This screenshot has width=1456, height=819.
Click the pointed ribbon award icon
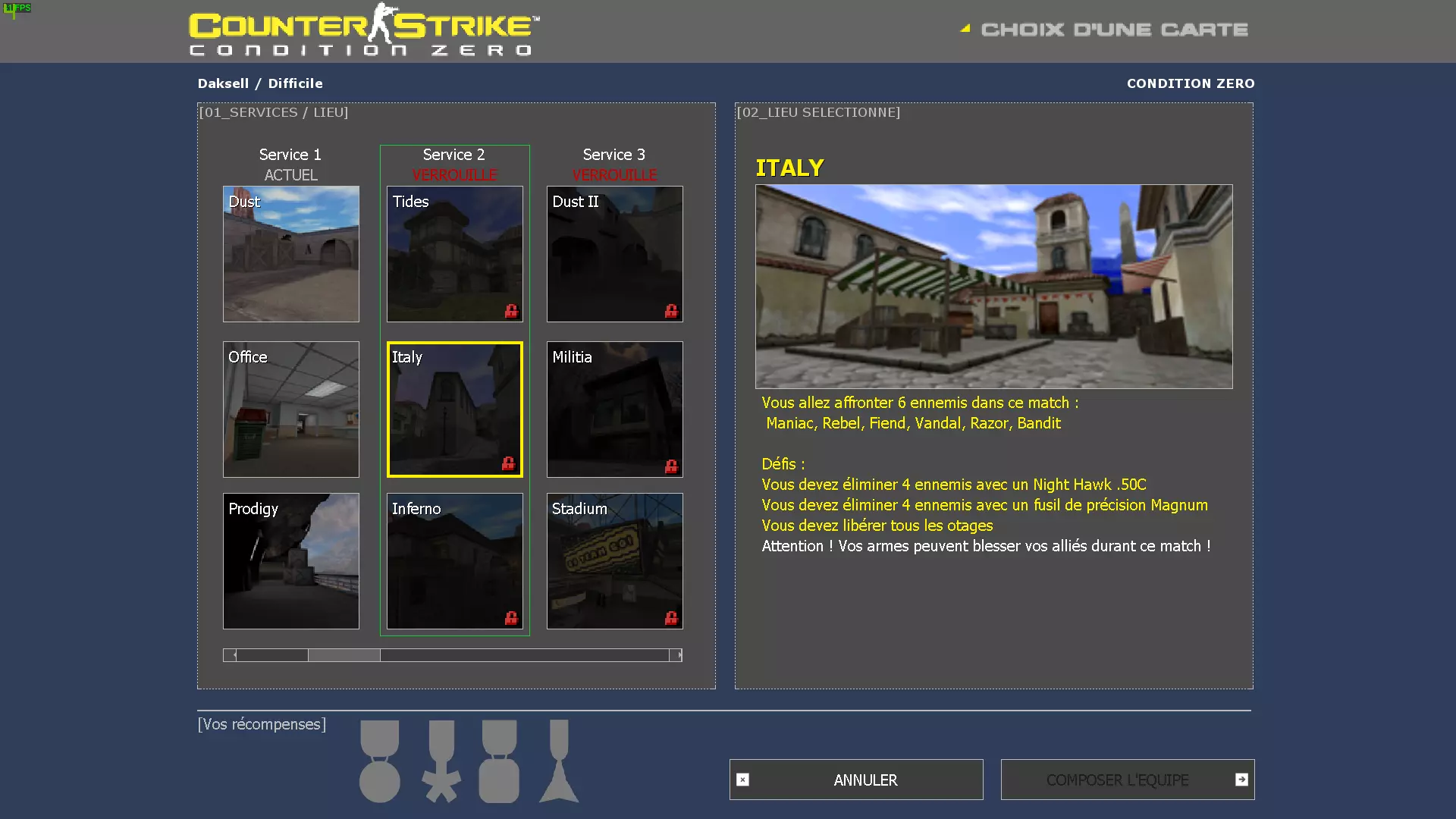coord(559,761)
